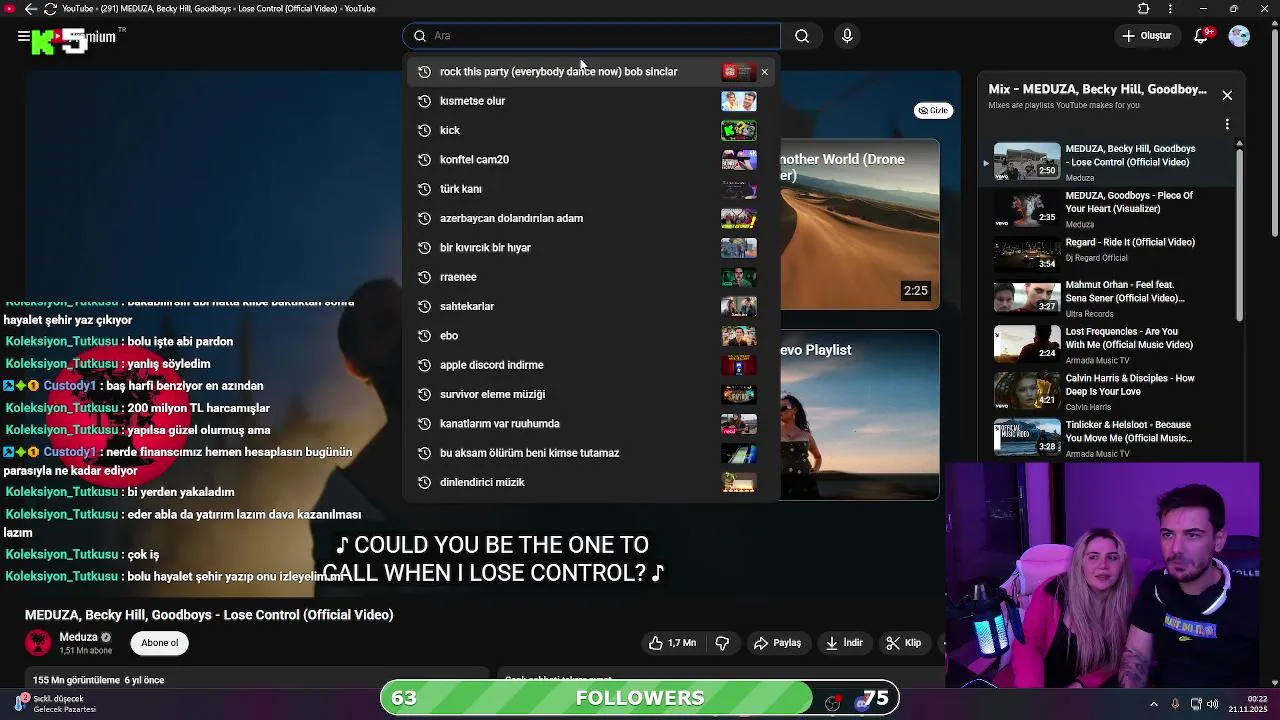Close the Mix playlist panel
This screenshot has width=1280, height=720.
point(1227,96)
